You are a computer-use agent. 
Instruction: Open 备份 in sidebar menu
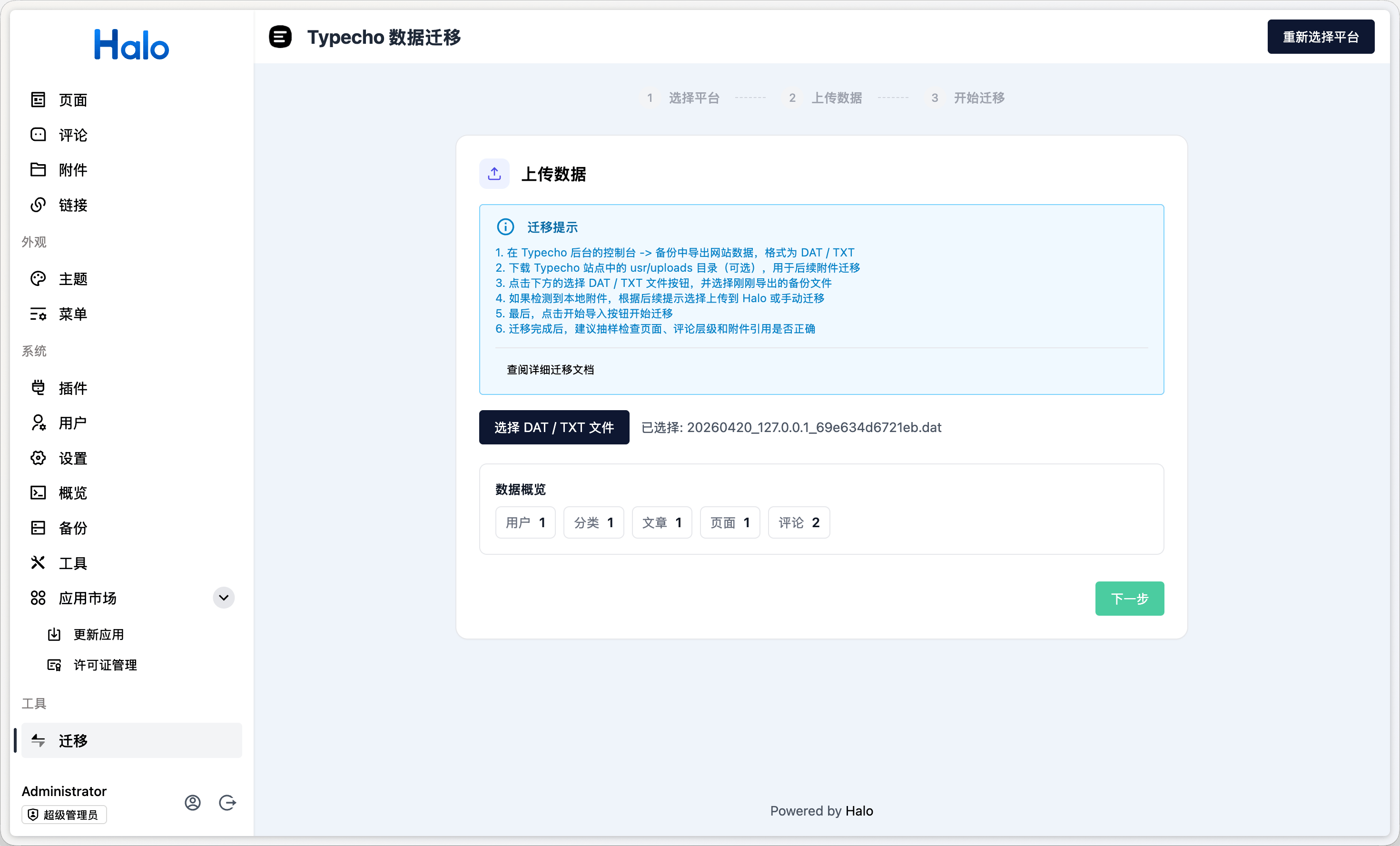click(73, 528)
